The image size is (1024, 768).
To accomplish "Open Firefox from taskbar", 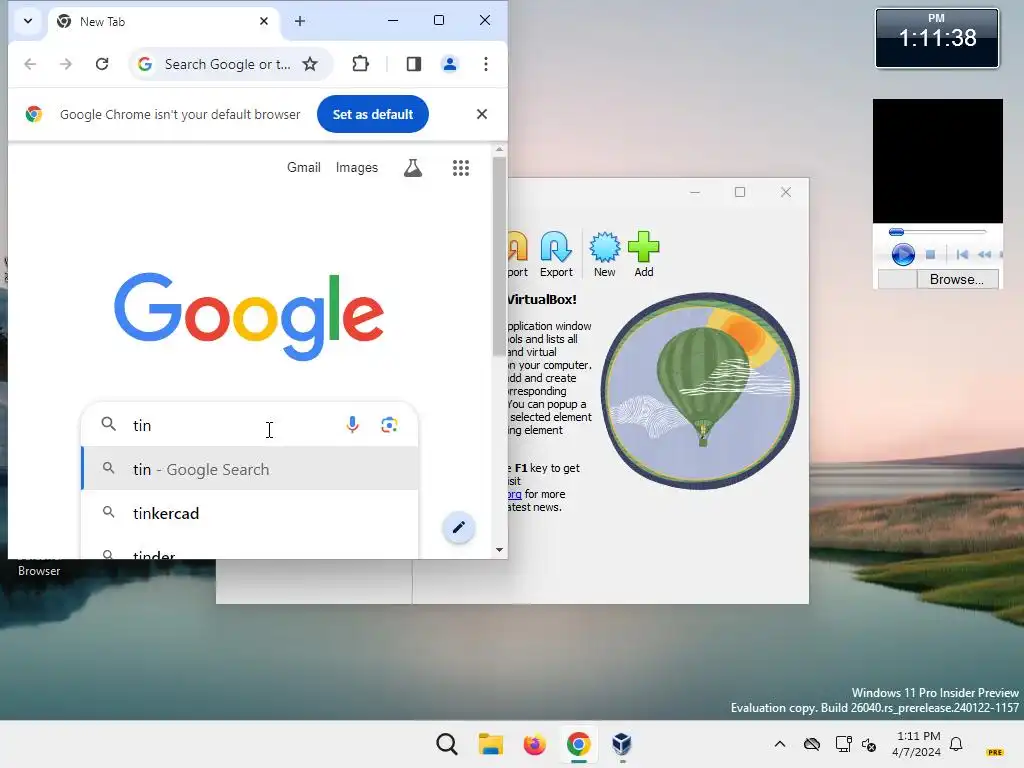I will coord(535,744).
